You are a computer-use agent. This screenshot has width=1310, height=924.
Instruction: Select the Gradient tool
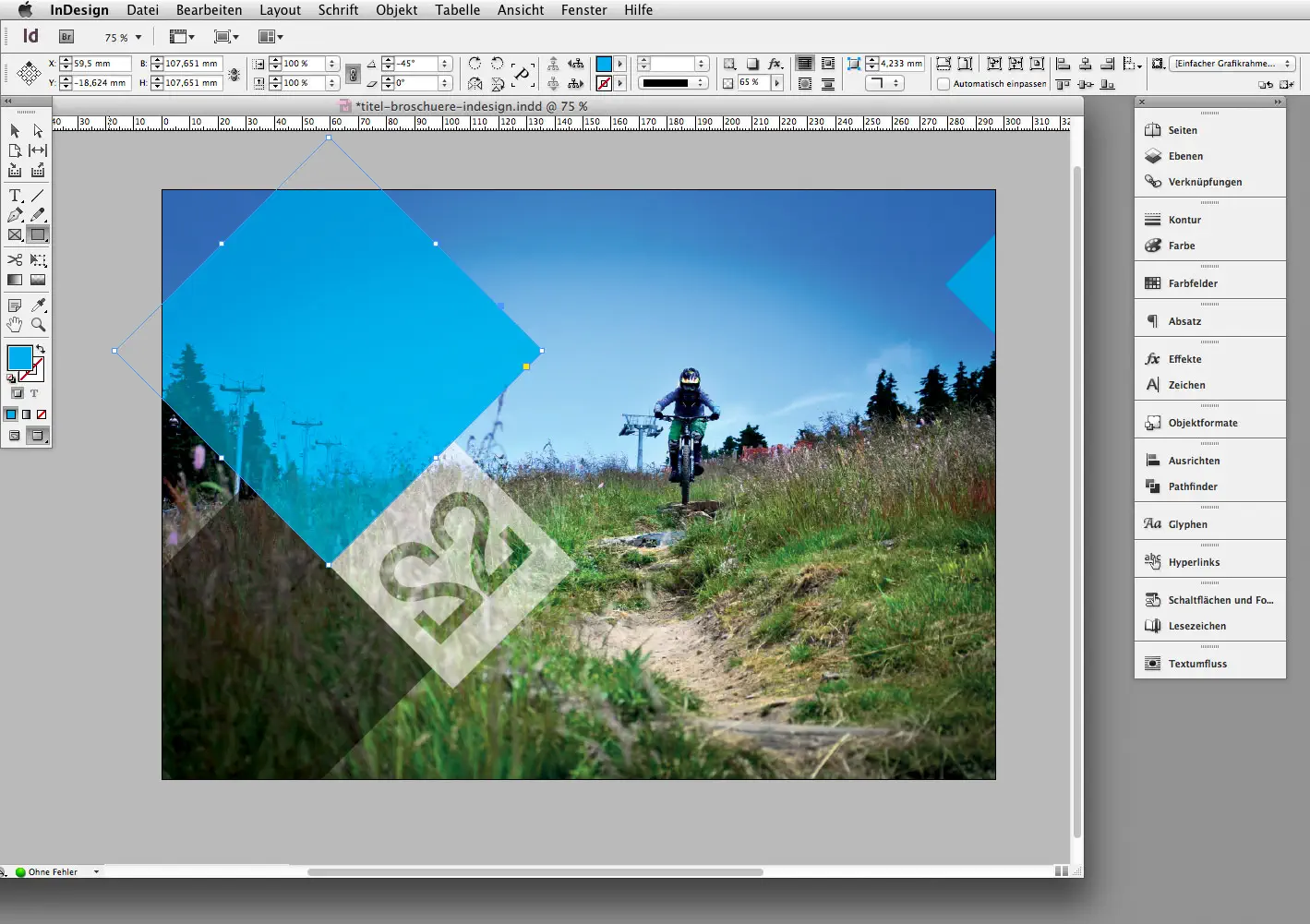pos(15,280)
